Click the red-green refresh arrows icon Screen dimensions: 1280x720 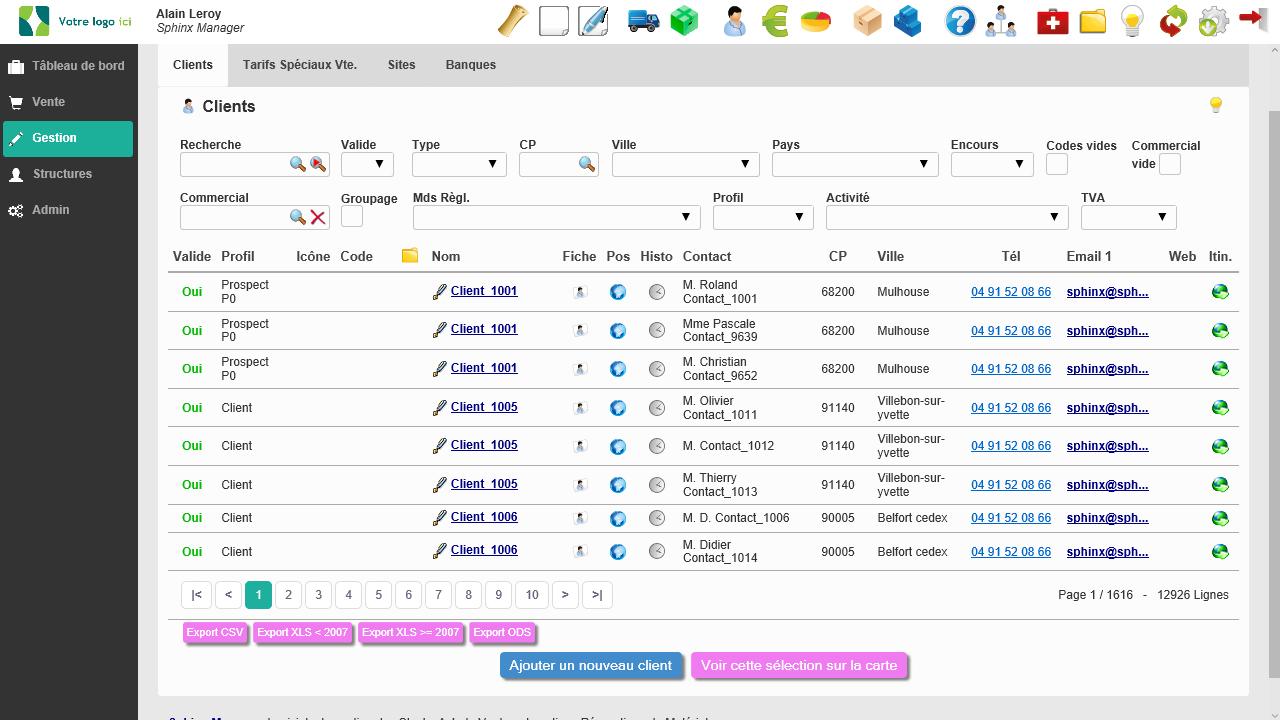click(x=1172, y=21)
